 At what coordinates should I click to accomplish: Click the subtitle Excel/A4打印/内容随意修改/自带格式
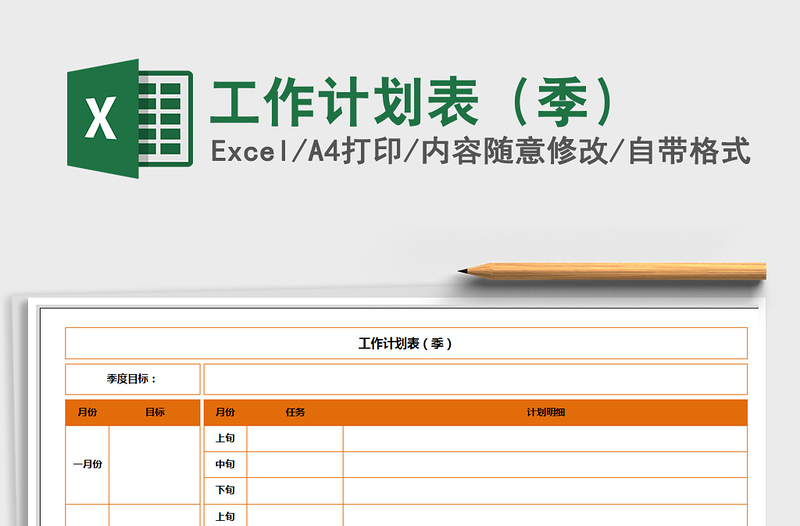pyautogui.click(x=481, y=151)
